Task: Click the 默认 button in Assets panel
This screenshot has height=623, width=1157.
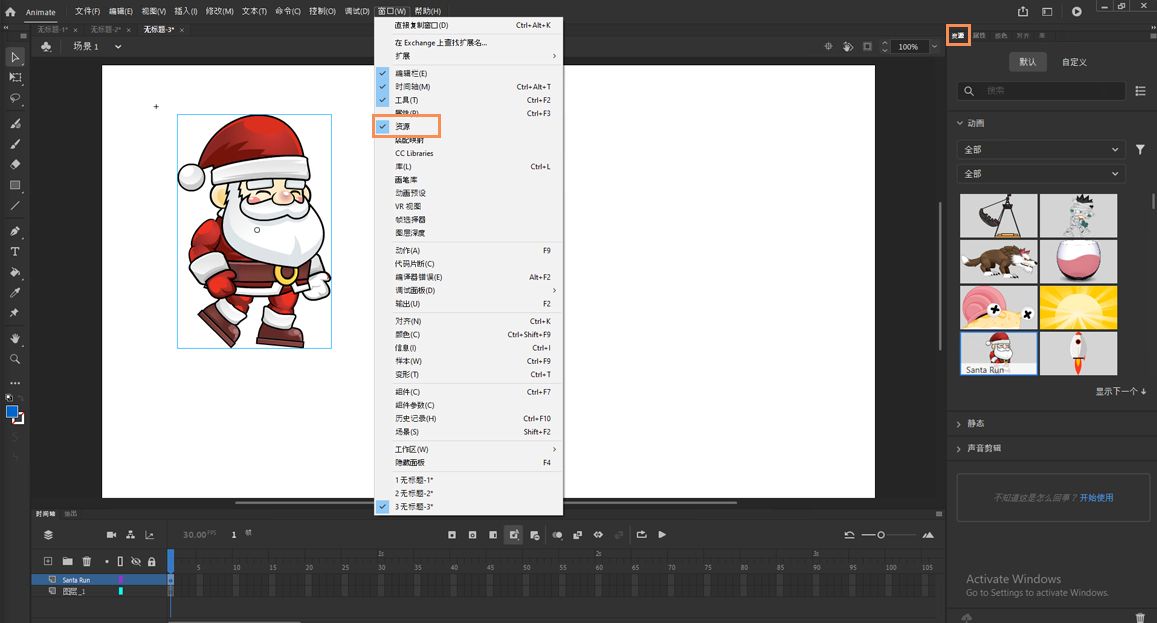Action: pyautogui.click(x=1028, y=62)
